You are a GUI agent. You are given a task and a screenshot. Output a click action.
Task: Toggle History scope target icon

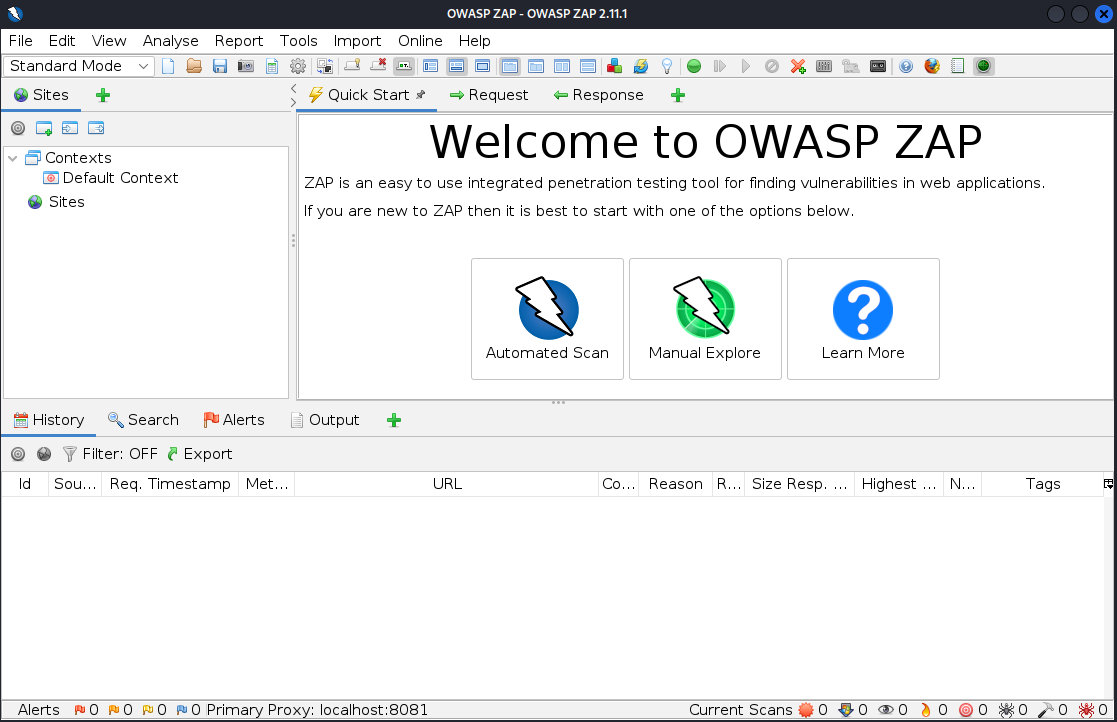18,454
